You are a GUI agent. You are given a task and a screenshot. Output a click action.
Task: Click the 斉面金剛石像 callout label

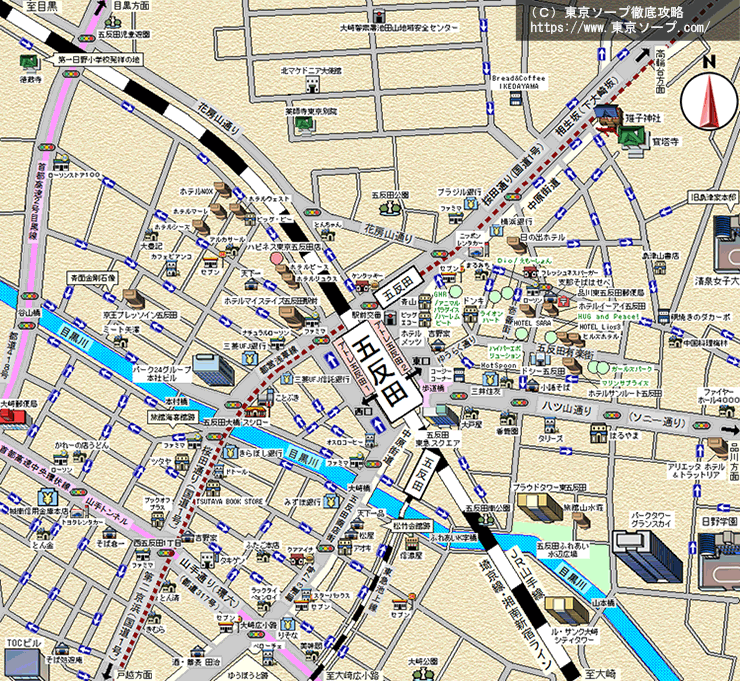point(93,278)
